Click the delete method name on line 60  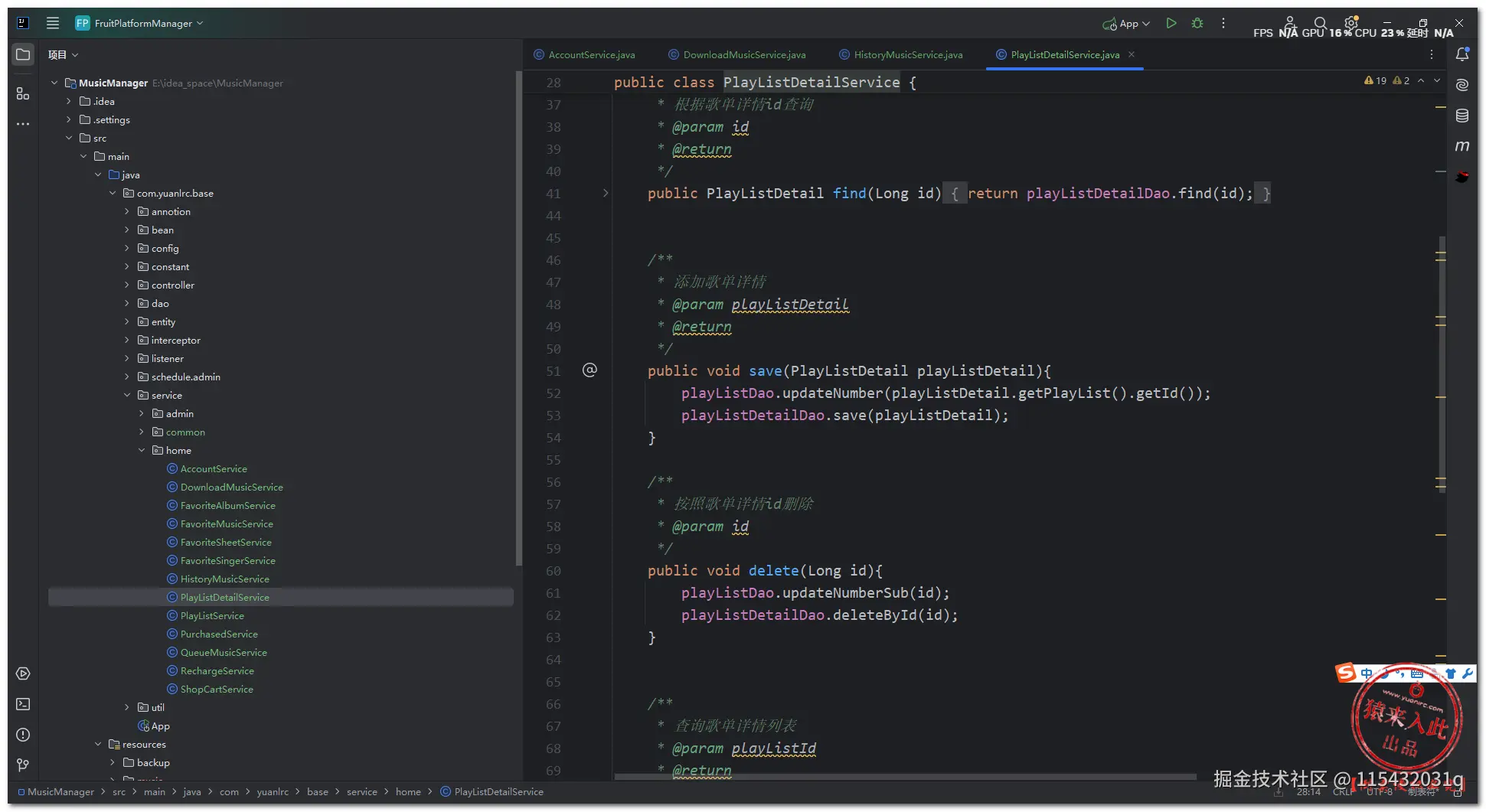[773, 571]
